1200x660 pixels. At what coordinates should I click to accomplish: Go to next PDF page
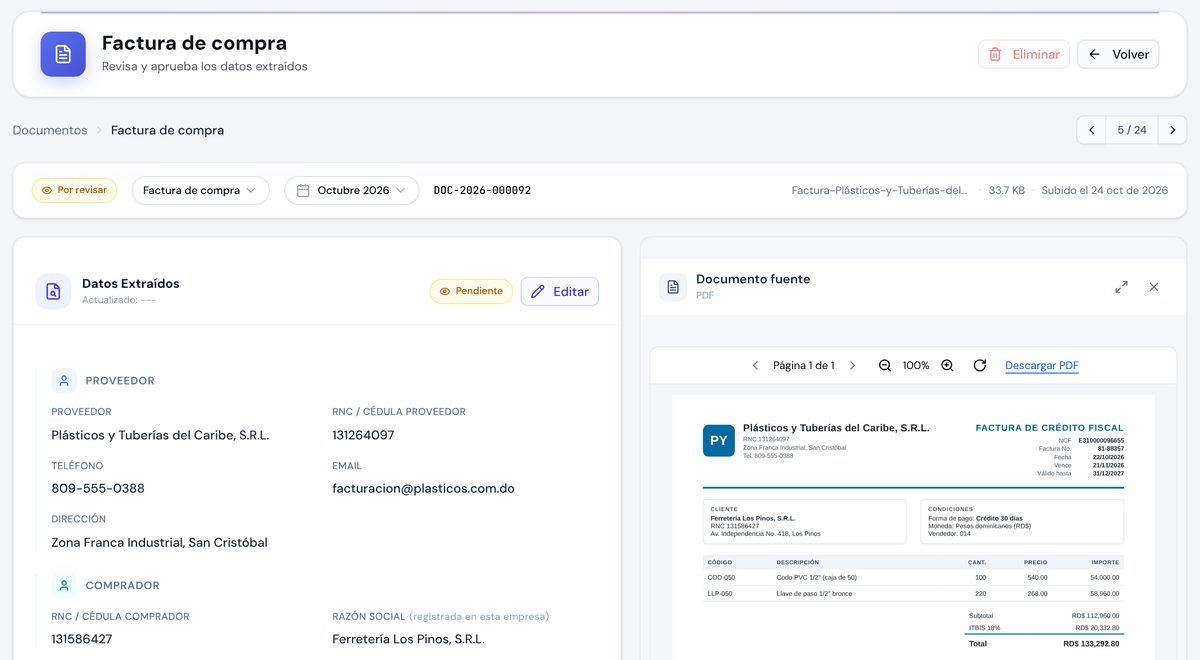pyautogui.click(x=852, y=366)
